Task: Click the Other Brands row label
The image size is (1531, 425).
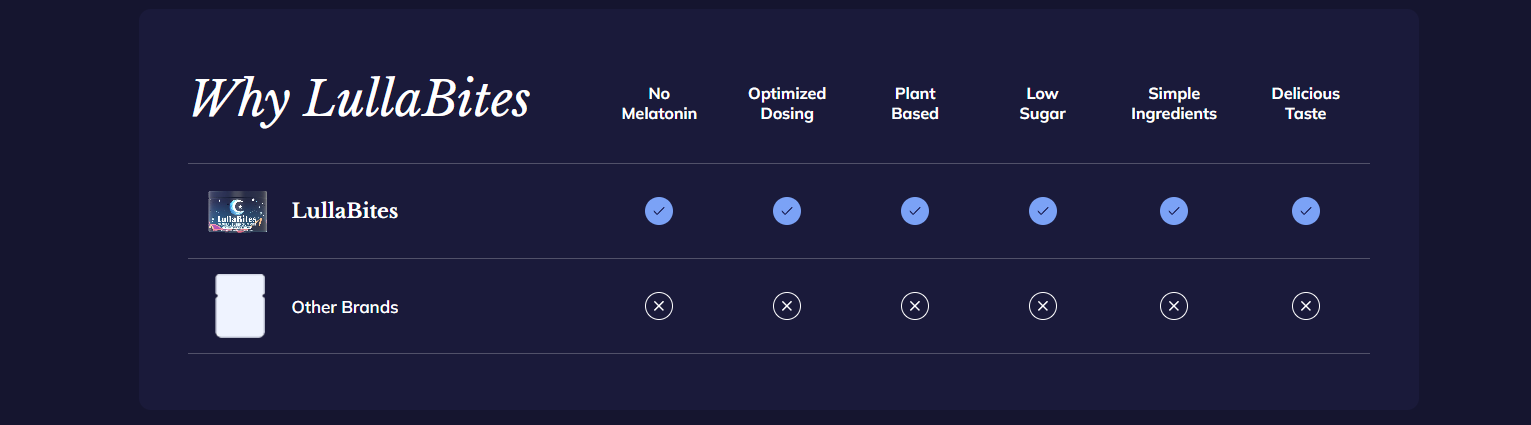Action: point(345,307)
